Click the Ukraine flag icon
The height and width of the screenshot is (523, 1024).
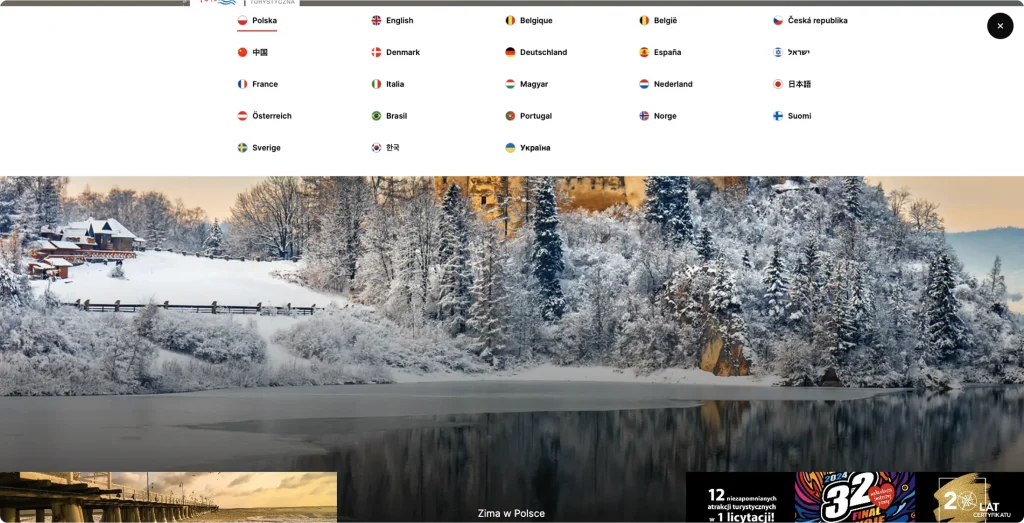coord(510,148)
